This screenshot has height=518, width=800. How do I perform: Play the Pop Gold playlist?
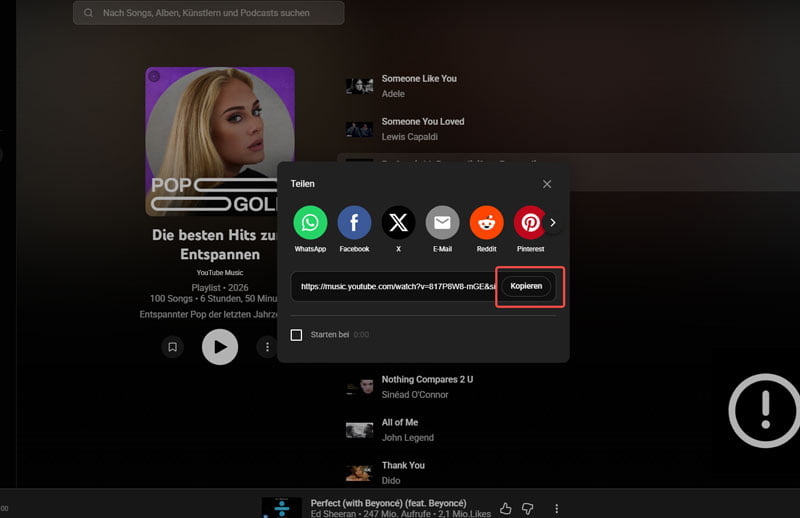click(220, 347)
